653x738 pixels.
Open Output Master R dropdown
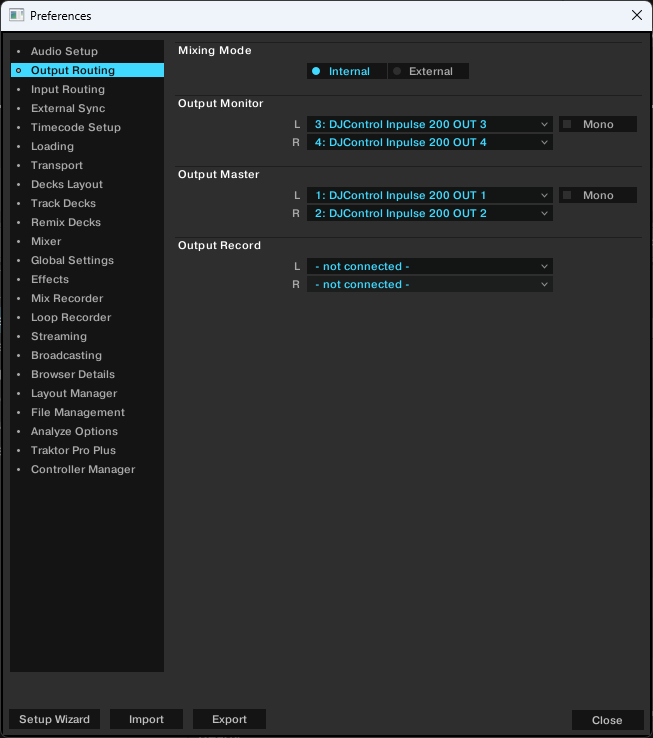pyautogui.click(x=429, y=213)
